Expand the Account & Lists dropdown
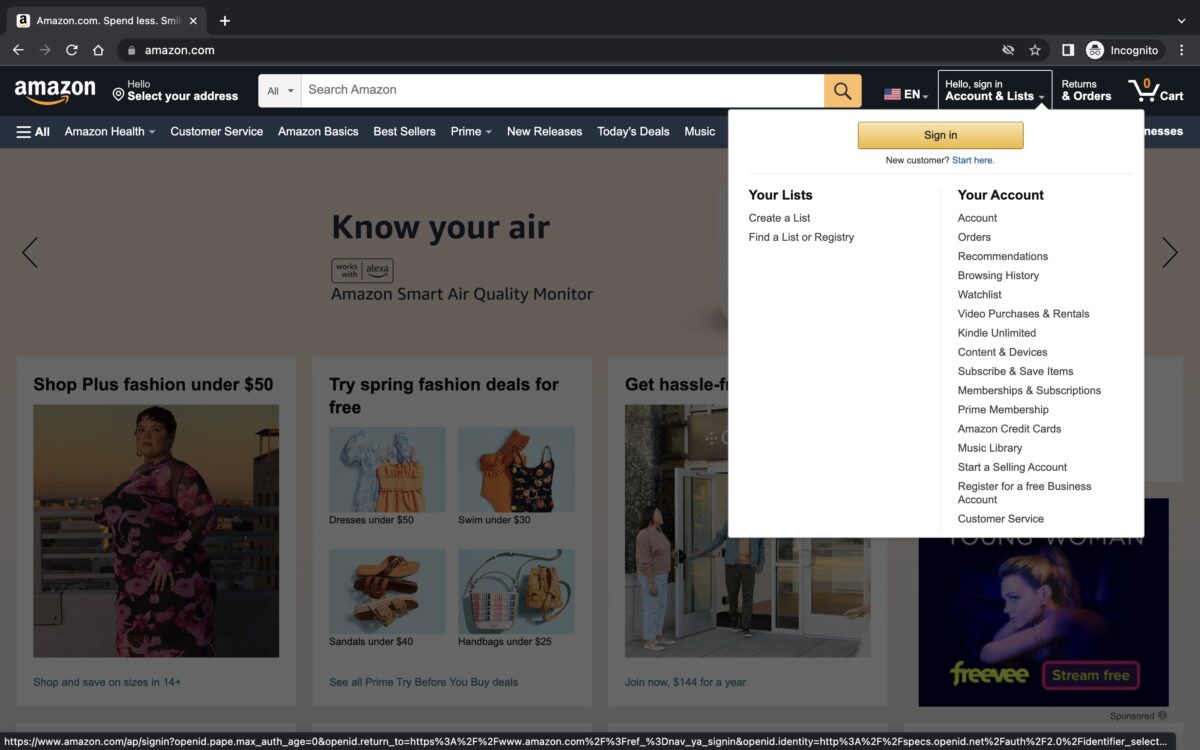 [x=995, y=91]
